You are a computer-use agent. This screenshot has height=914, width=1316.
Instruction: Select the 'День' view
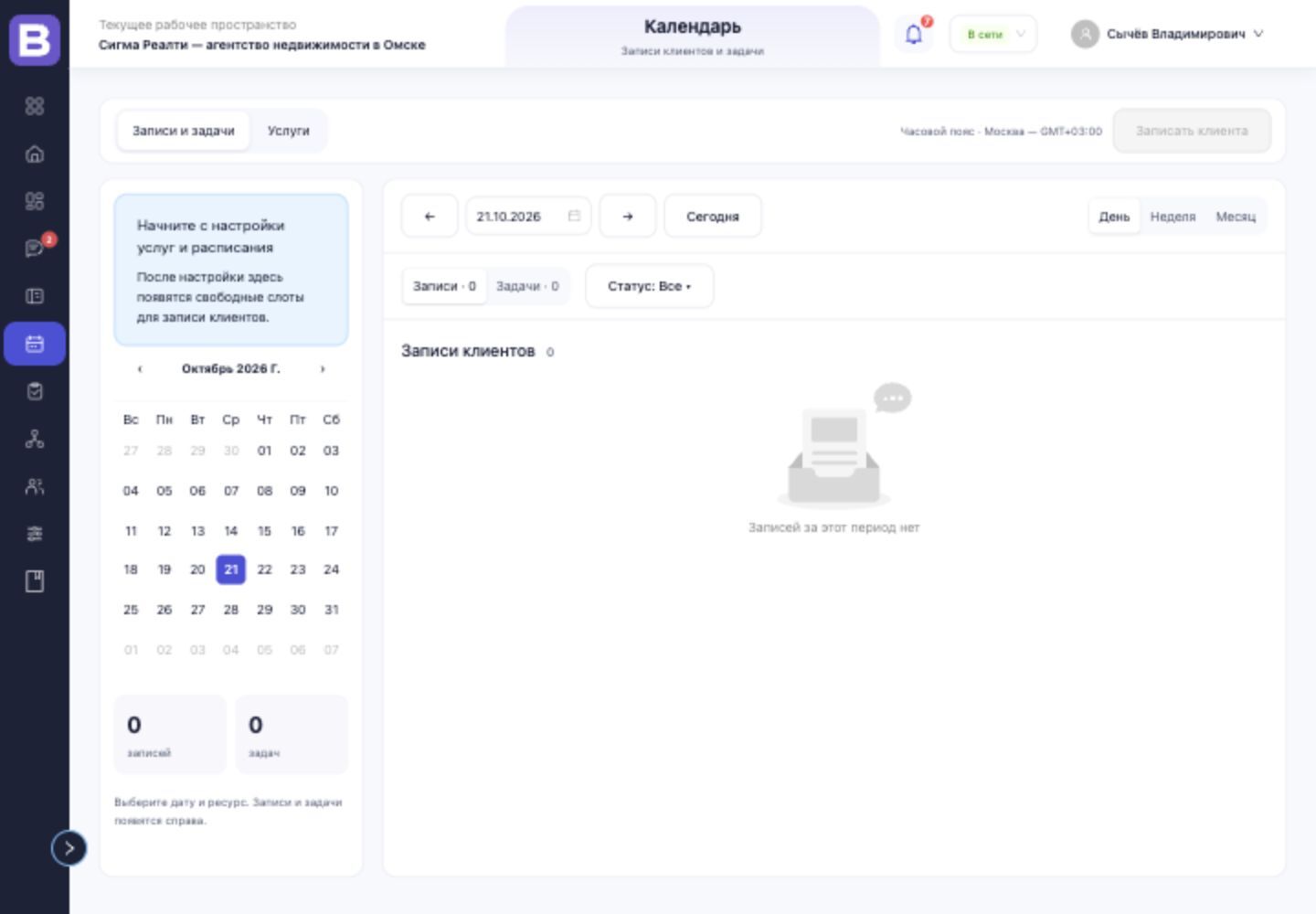pyautogui.click(x=1114, y=217)
